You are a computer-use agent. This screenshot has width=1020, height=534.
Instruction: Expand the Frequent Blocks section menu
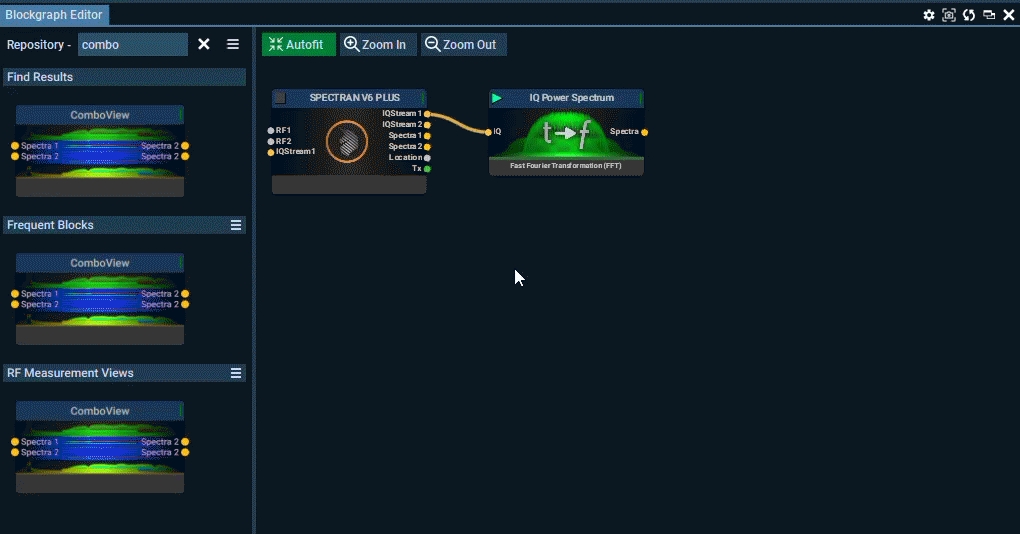tap(236, 225)
